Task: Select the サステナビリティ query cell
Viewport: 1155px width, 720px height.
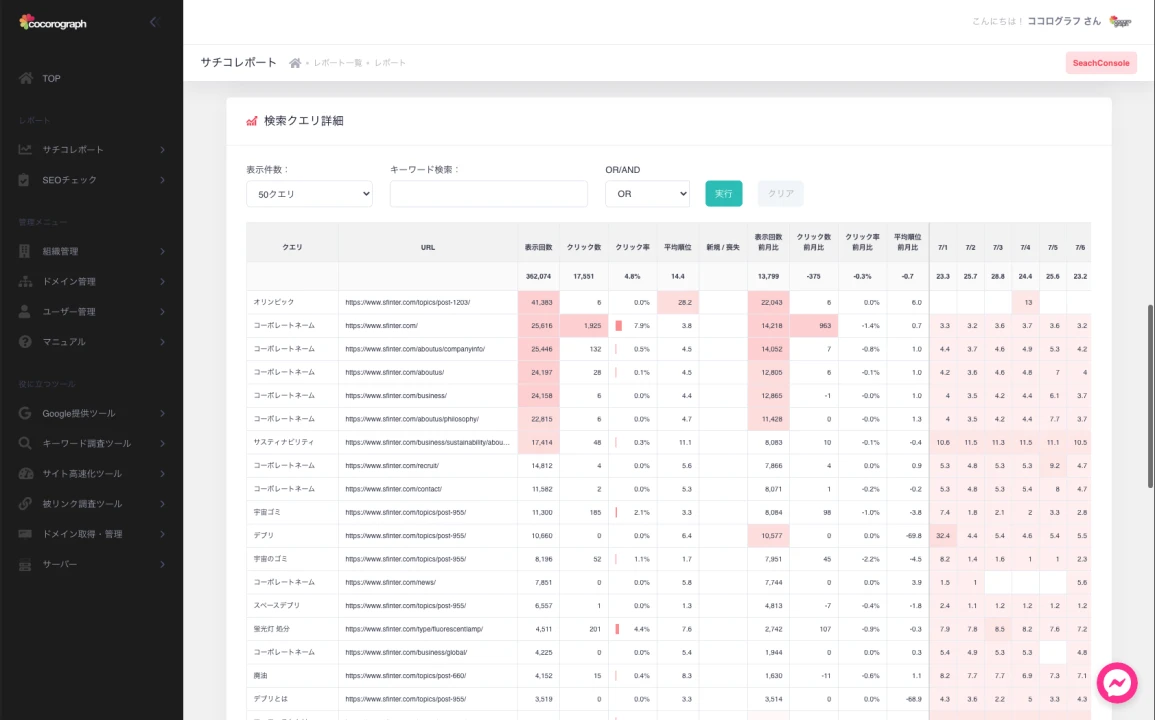Action: [x=292, y=442]
